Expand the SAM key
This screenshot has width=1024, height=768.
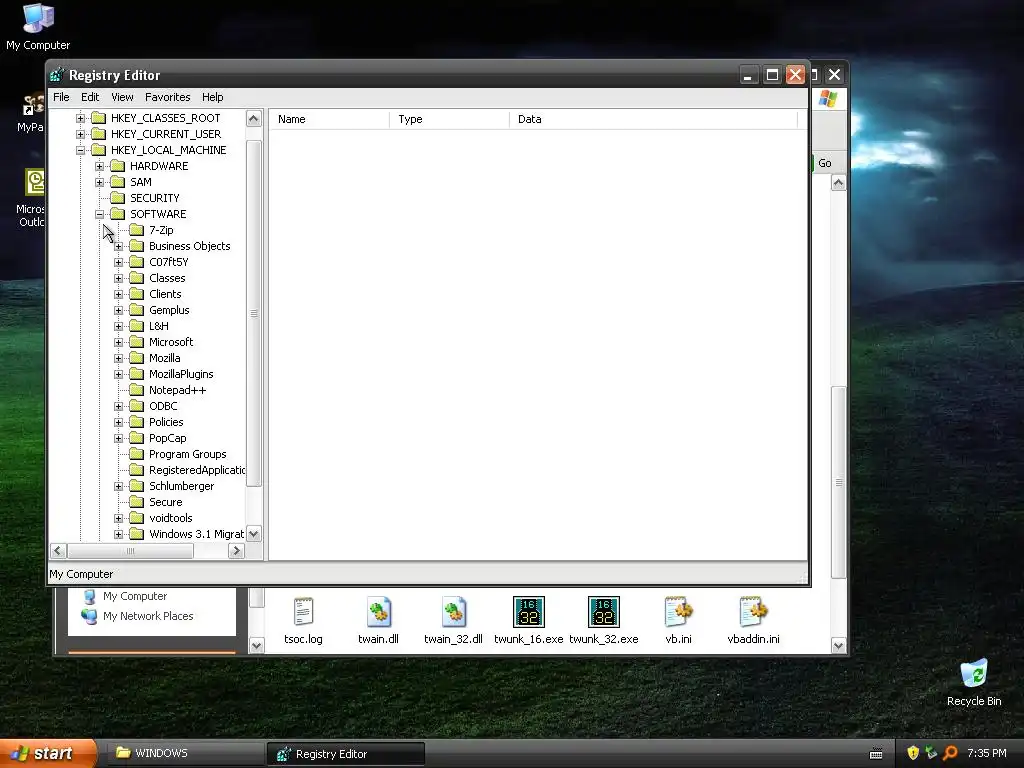pos(99,182)
